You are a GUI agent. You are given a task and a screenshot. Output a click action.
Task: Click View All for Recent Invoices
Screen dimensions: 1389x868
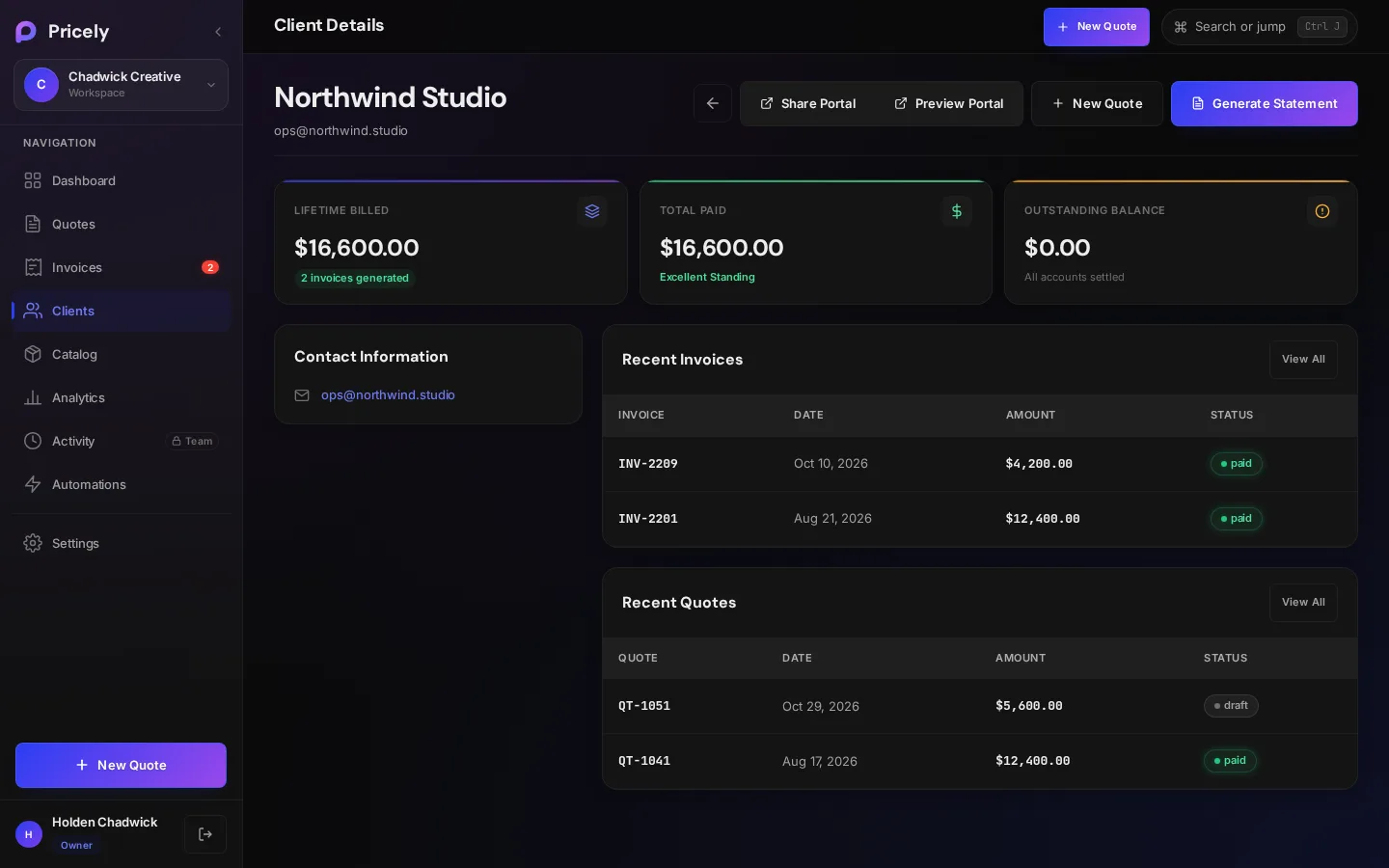(1303, 360)
